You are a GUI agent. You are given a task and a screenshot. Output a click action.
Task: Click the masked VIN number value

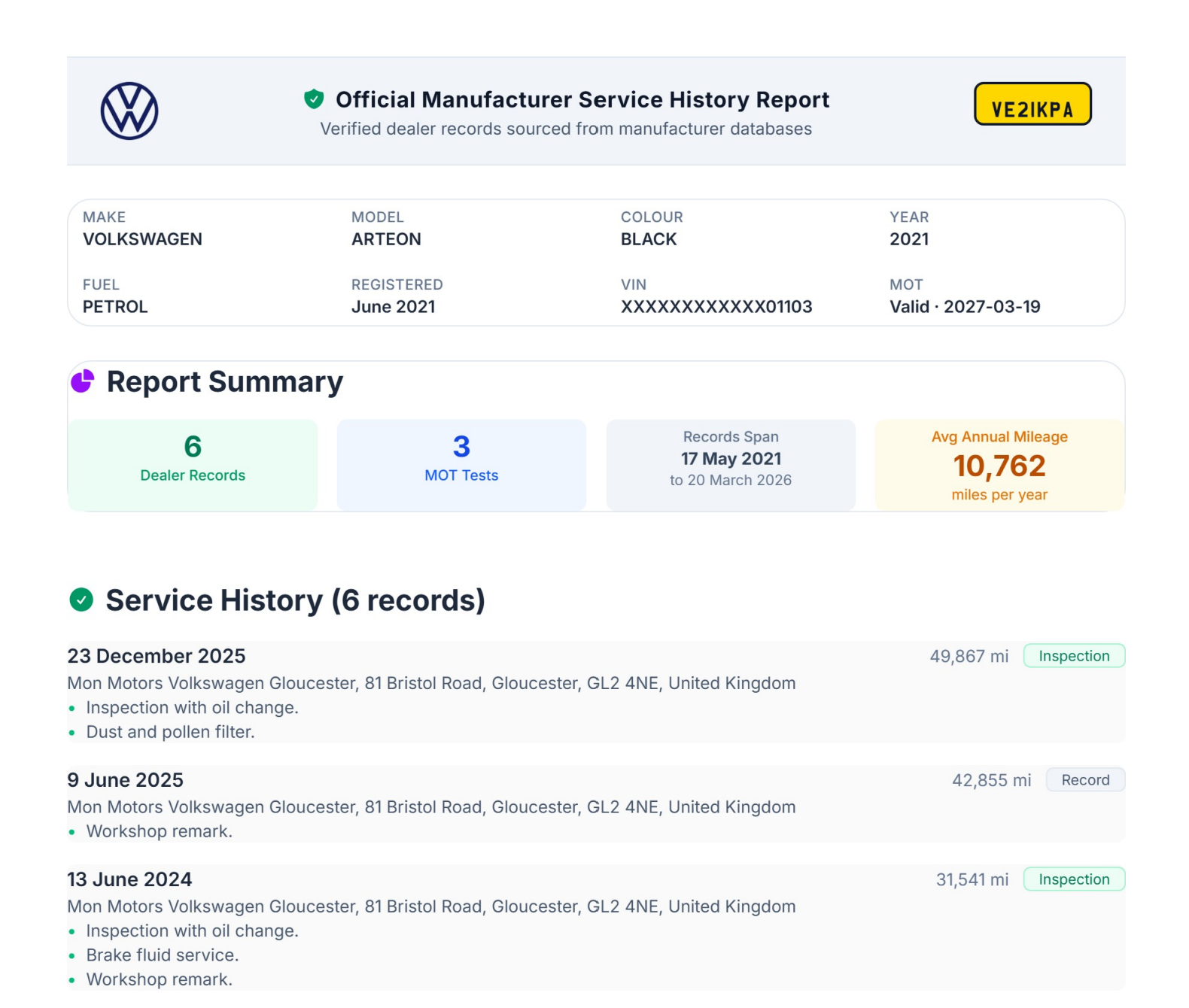tap(716, 307)
